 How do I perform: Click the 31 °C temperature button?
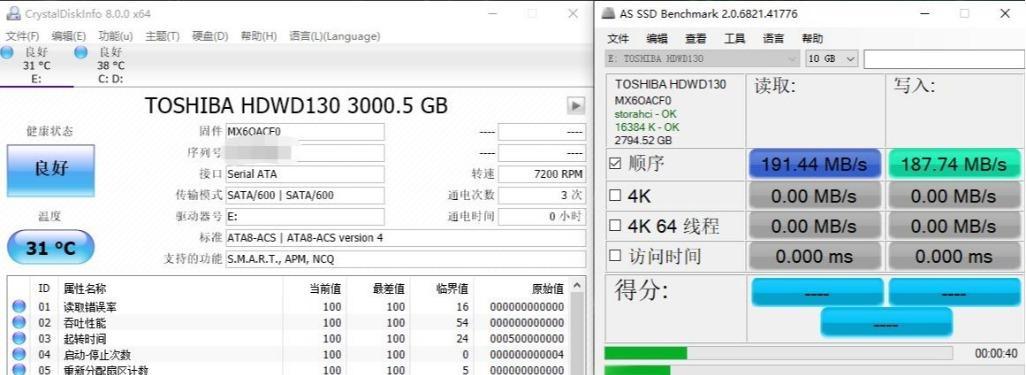pos(50,247)
